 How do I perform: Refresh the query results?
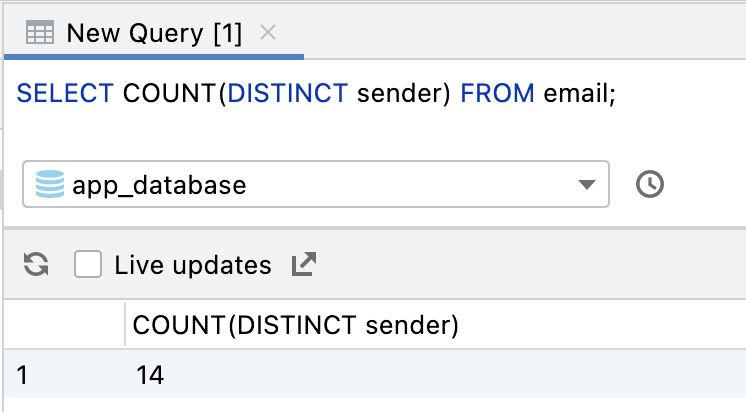click(36, 265)
